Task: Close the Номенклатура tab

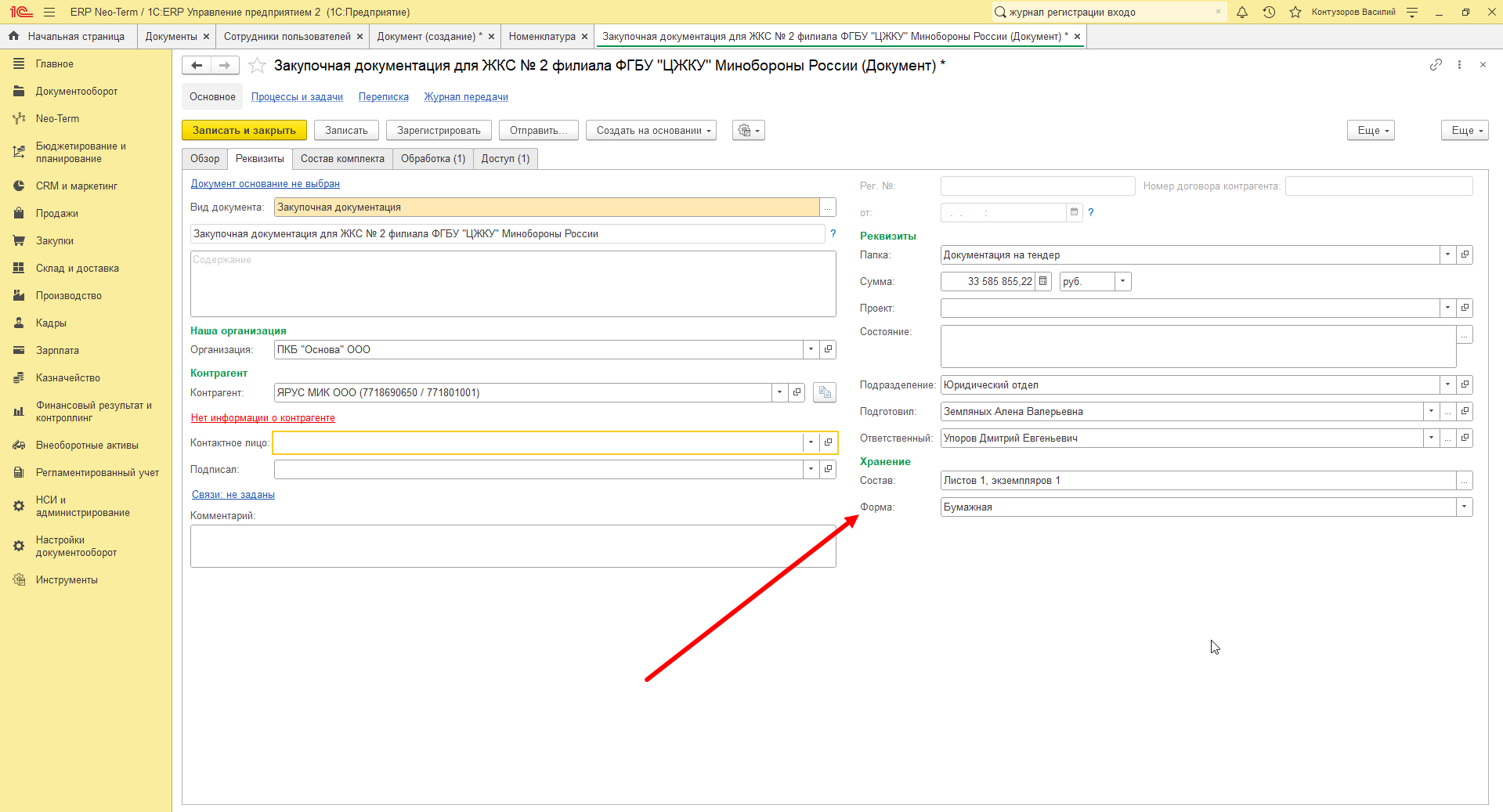Action: coord(584,36)
